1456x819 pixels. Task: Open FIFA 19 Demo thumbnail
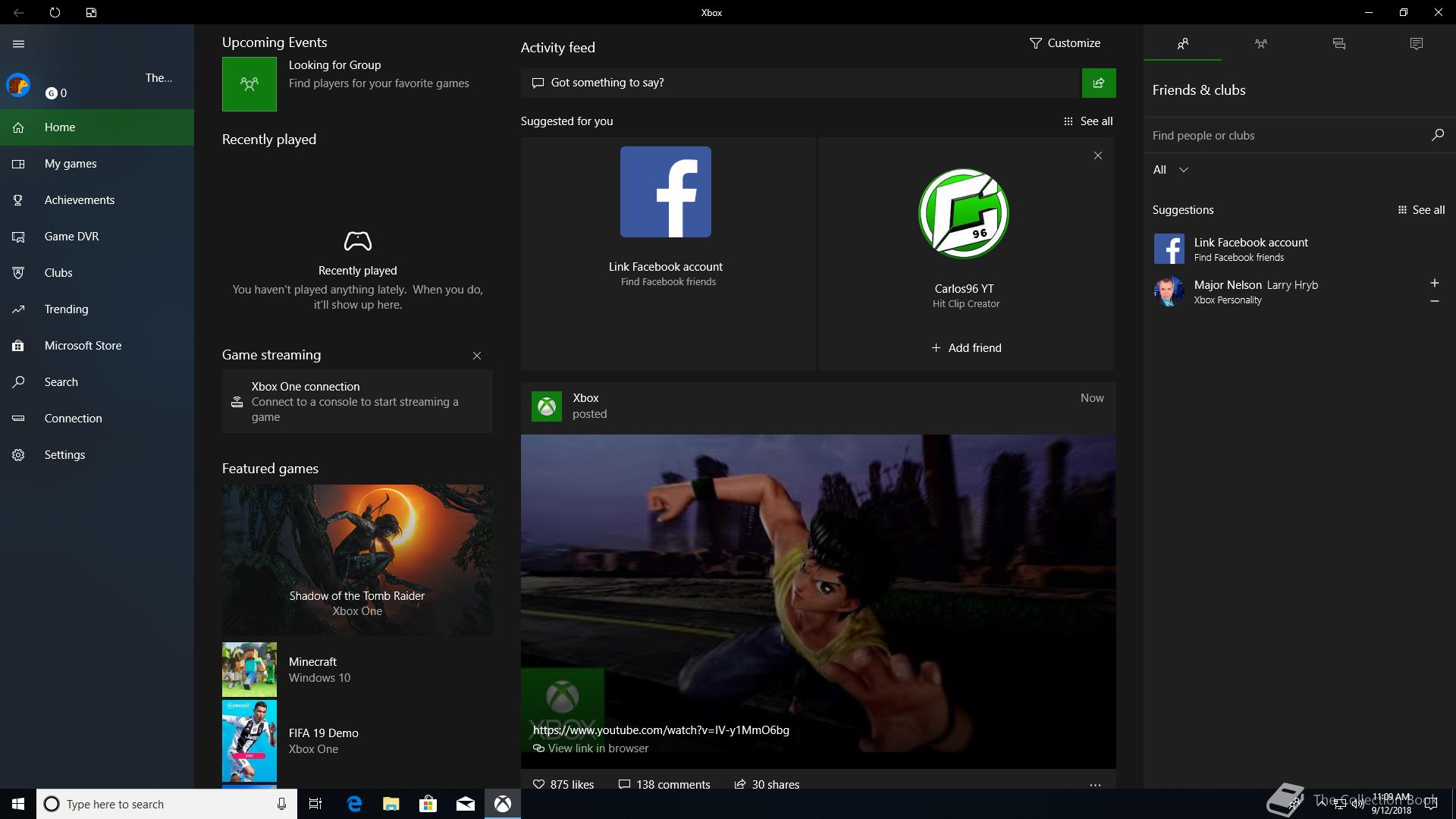coord(249,741)
